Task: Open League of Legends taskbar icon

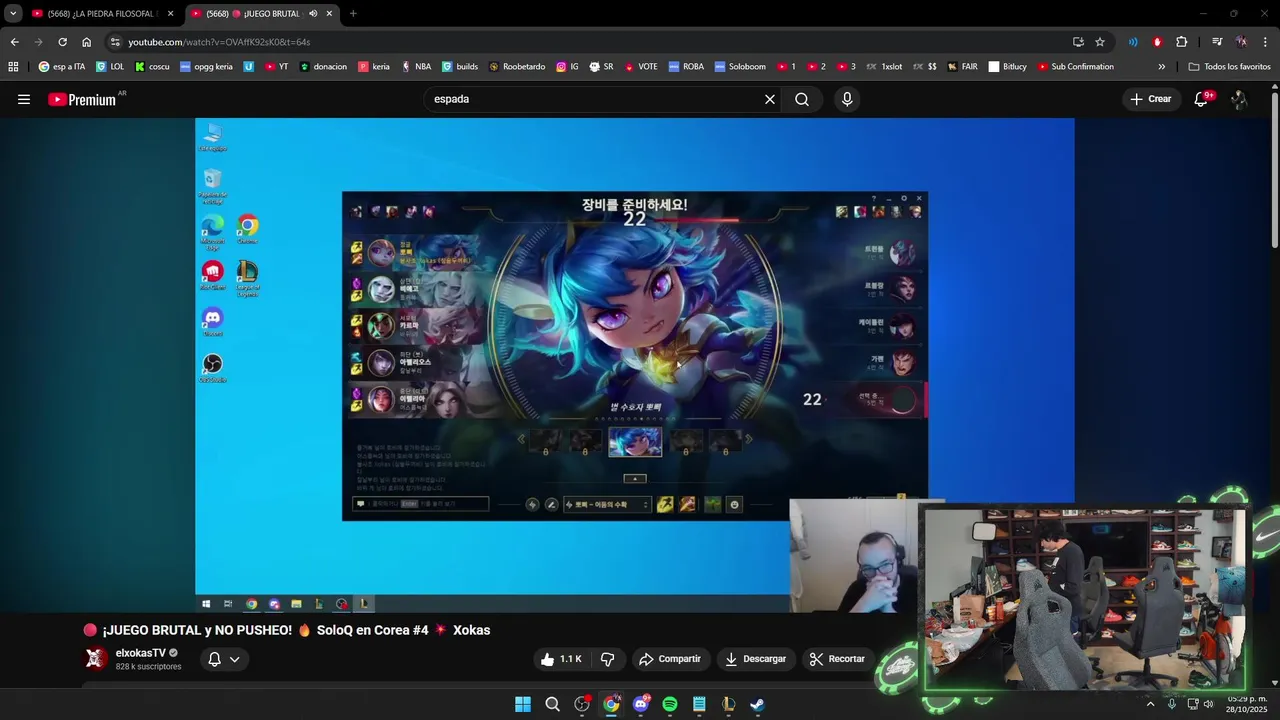Action: (x=729, y=704)
